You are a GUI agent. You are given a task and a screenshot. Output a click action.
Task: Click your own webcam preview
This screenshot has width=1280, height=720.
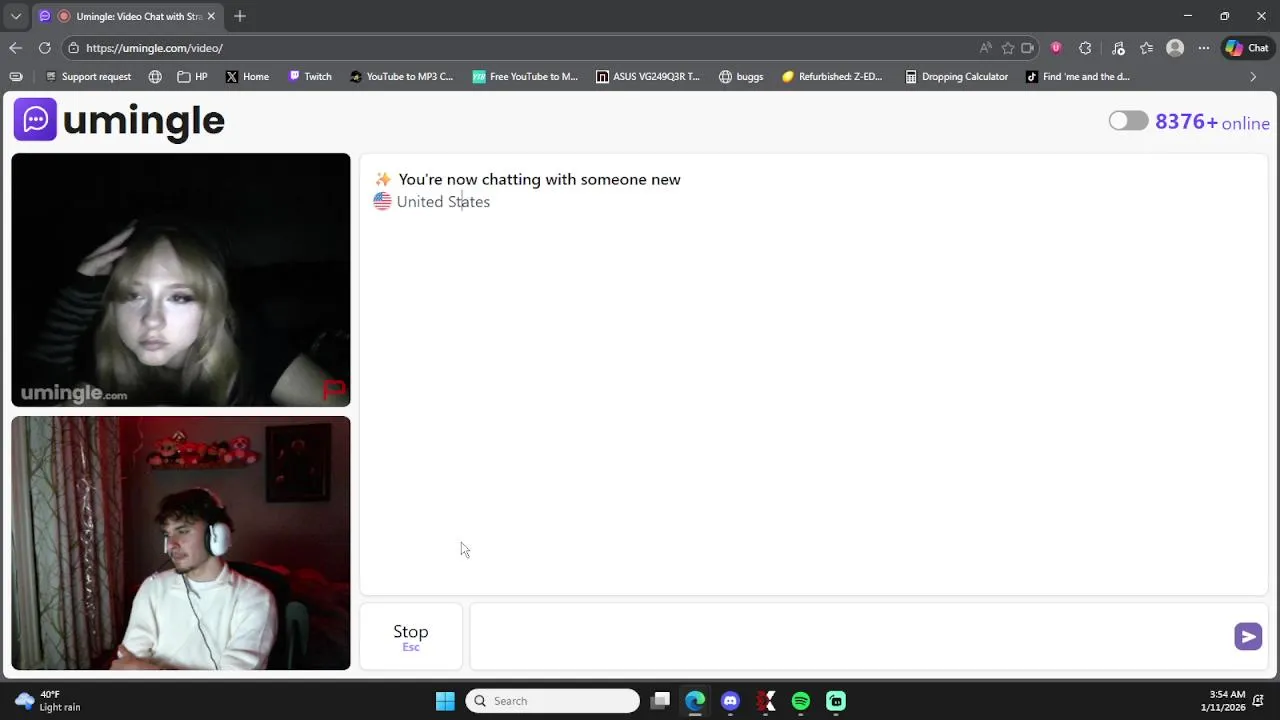181,543
